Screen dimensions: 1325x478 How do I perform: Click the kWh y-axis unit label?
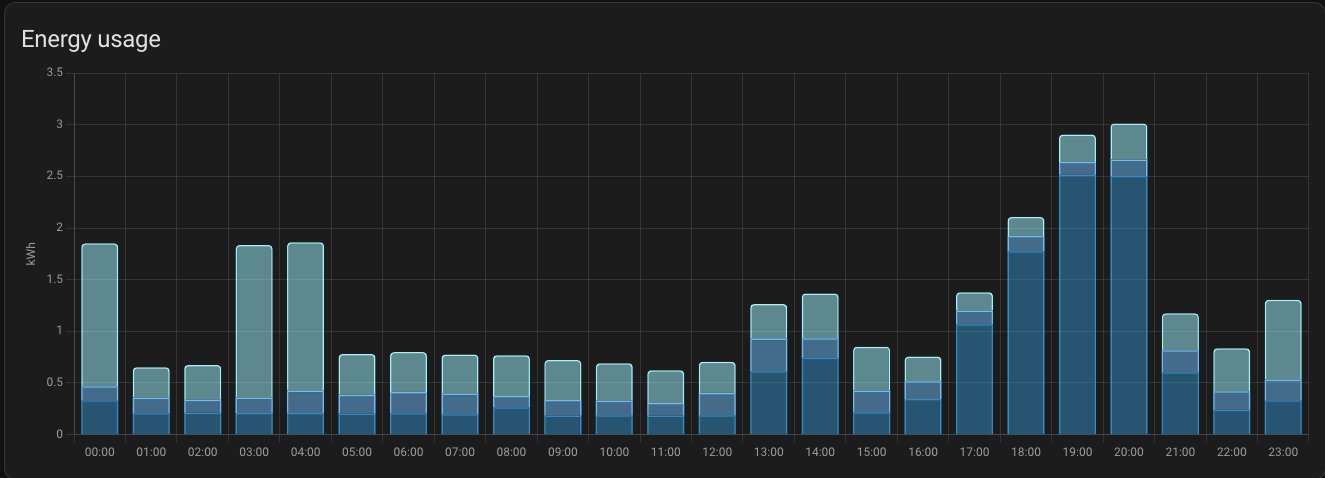click(x=30, y=254)
